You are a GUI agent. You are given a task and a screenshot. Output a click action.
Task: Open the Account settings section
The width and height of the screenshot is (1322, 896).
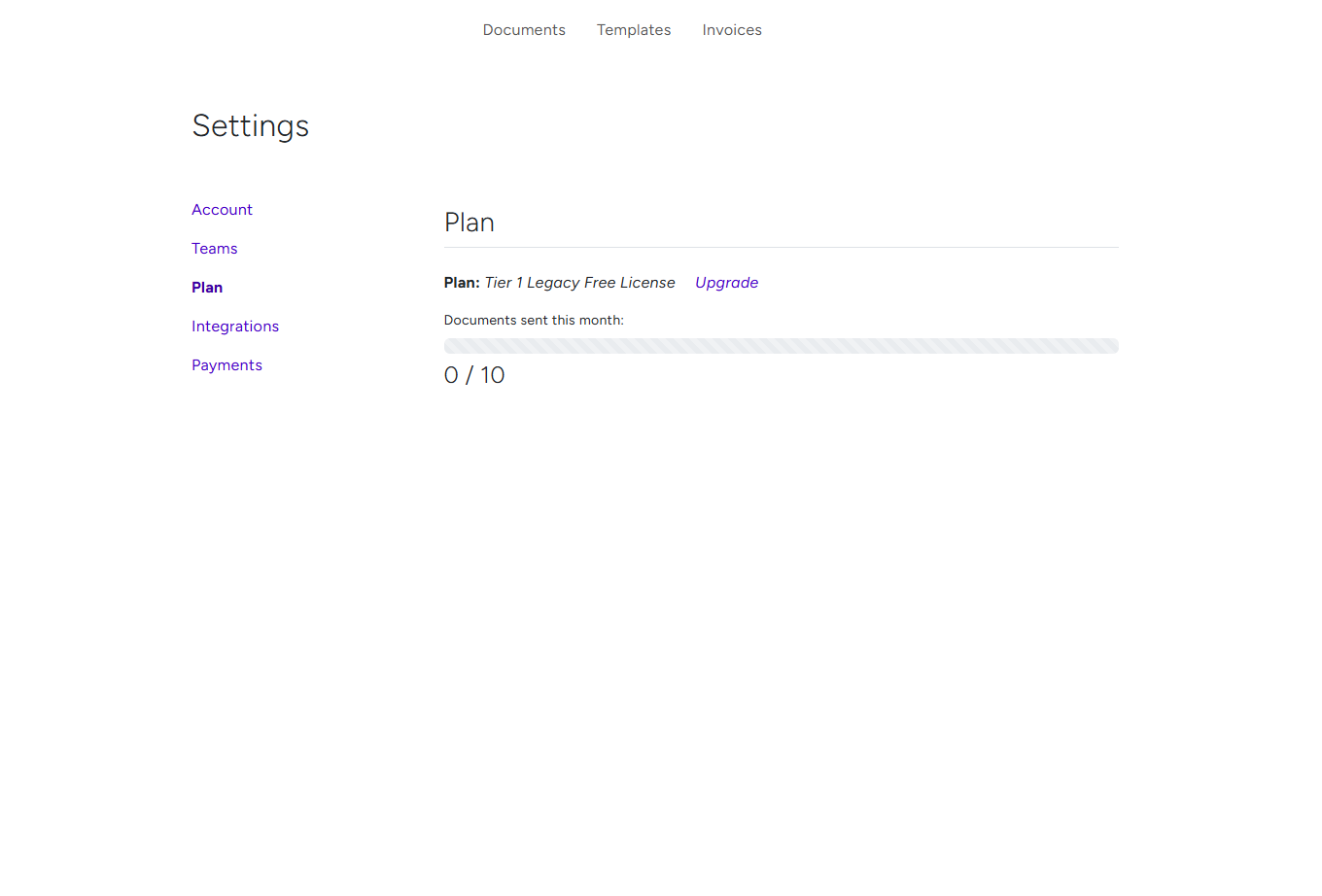click(x=222, y=210)
